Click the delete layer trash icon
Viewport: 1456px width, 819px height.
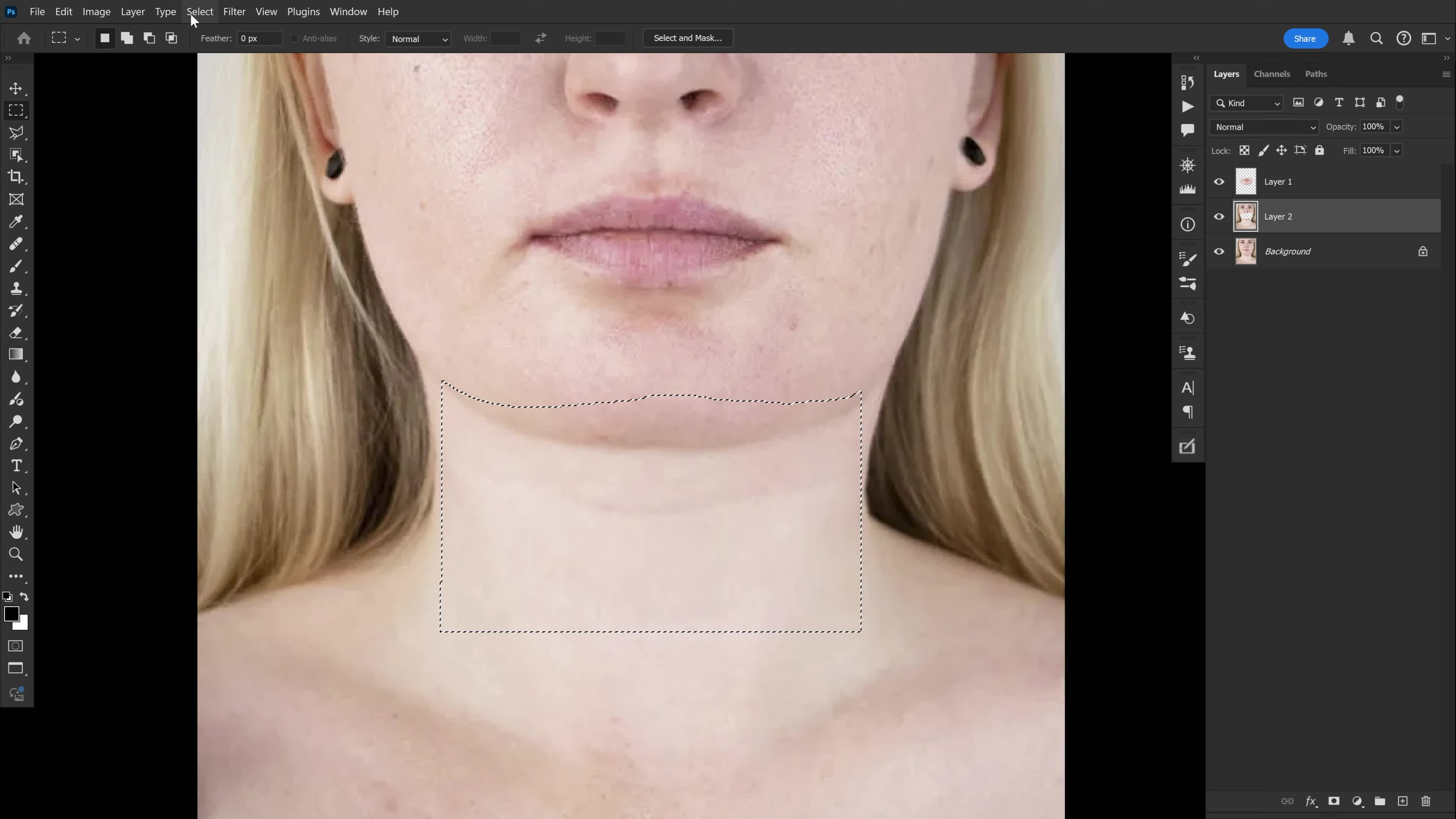1426,801
